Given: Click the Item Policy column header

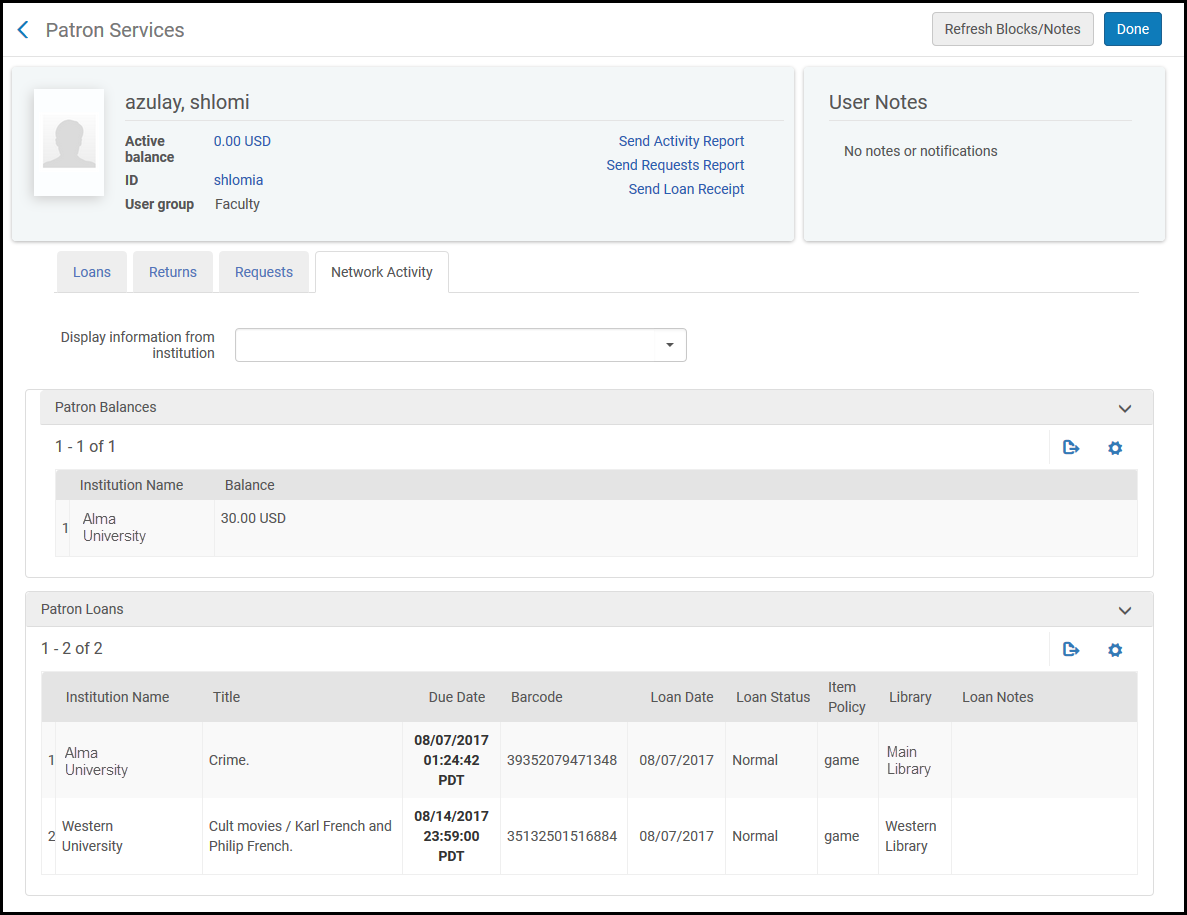Looking at the screenshot, I should tap(846, 697).
